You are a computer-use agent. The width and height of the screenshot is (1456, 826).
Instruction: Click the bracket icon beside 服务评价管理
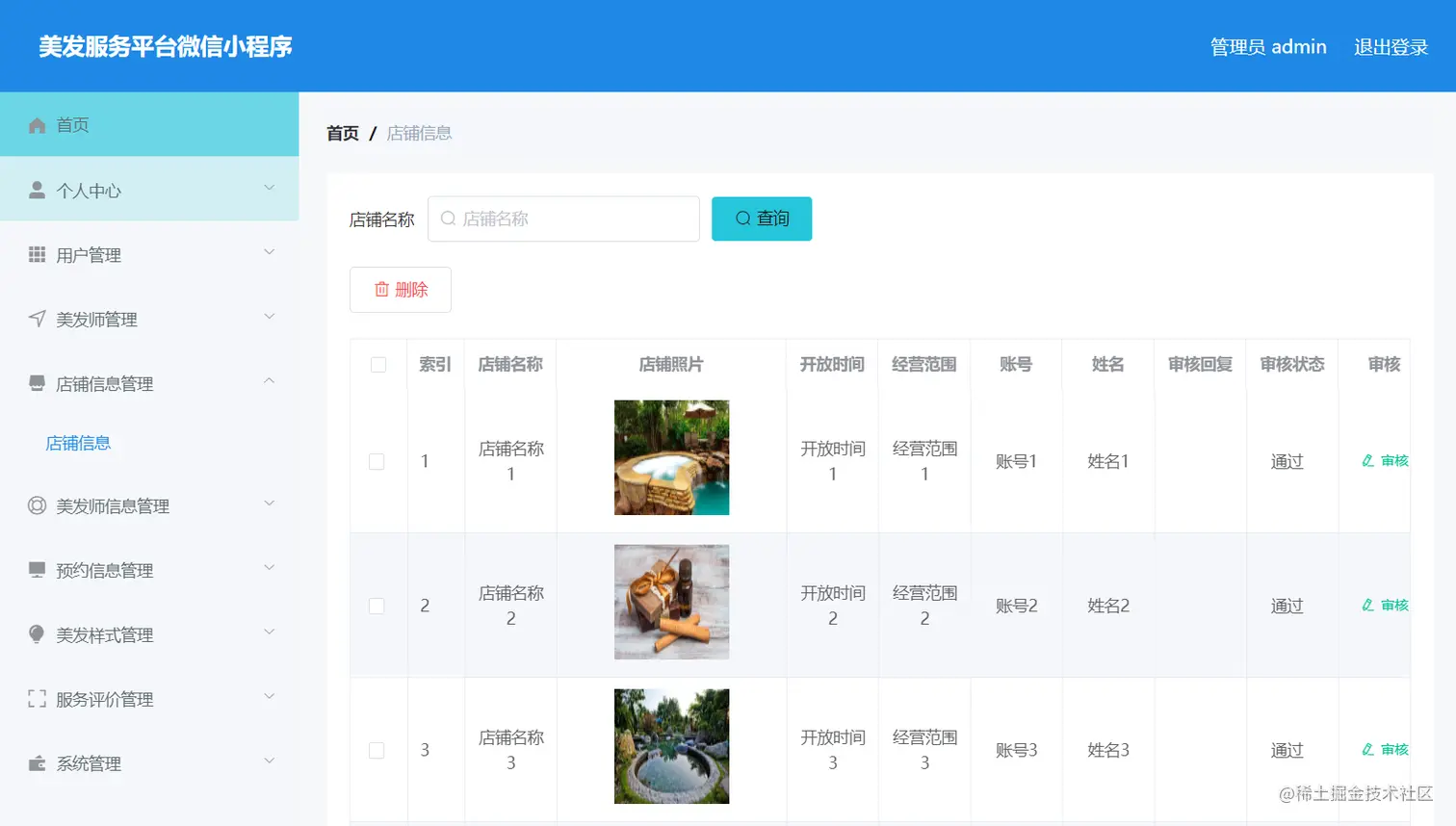click(x=37, y=699)
